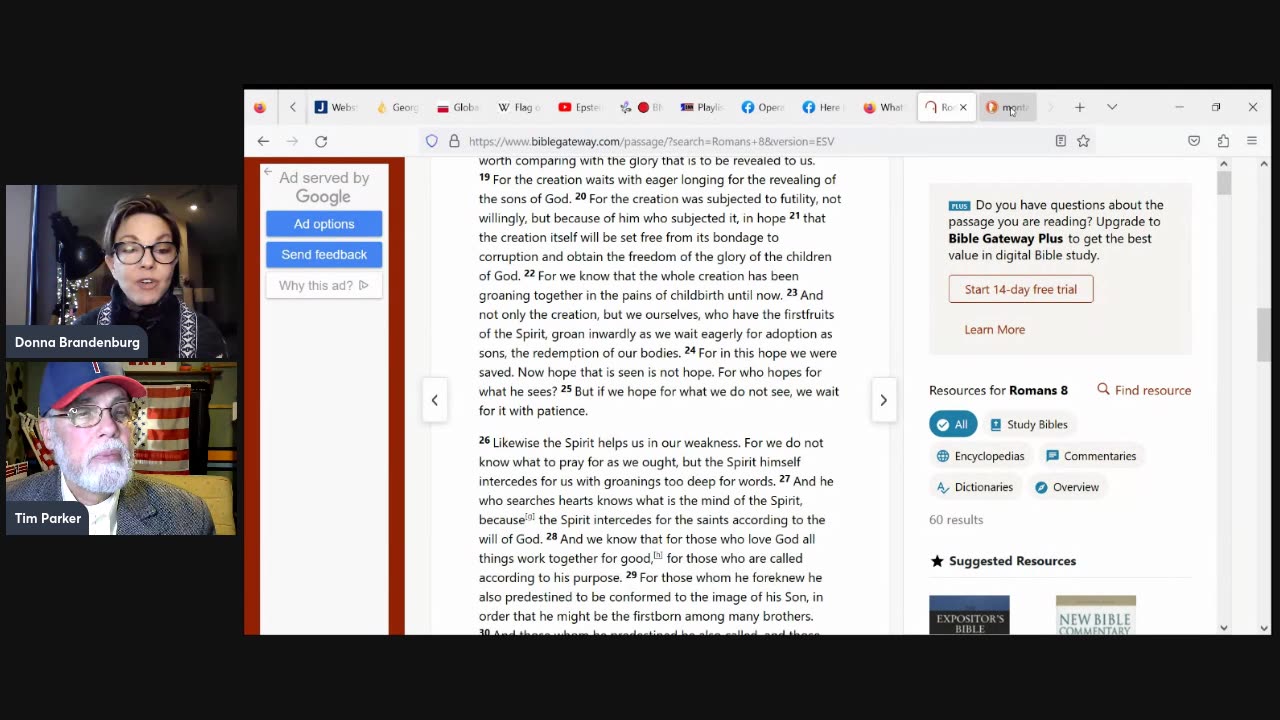Click the Suggested Resources heading
Viewport: 1280px width, 720px height.
point(1012,561)
